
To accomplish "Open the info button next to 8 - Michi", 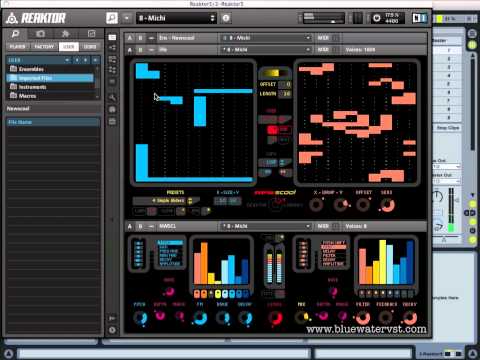I will click(x=226, y=18).
